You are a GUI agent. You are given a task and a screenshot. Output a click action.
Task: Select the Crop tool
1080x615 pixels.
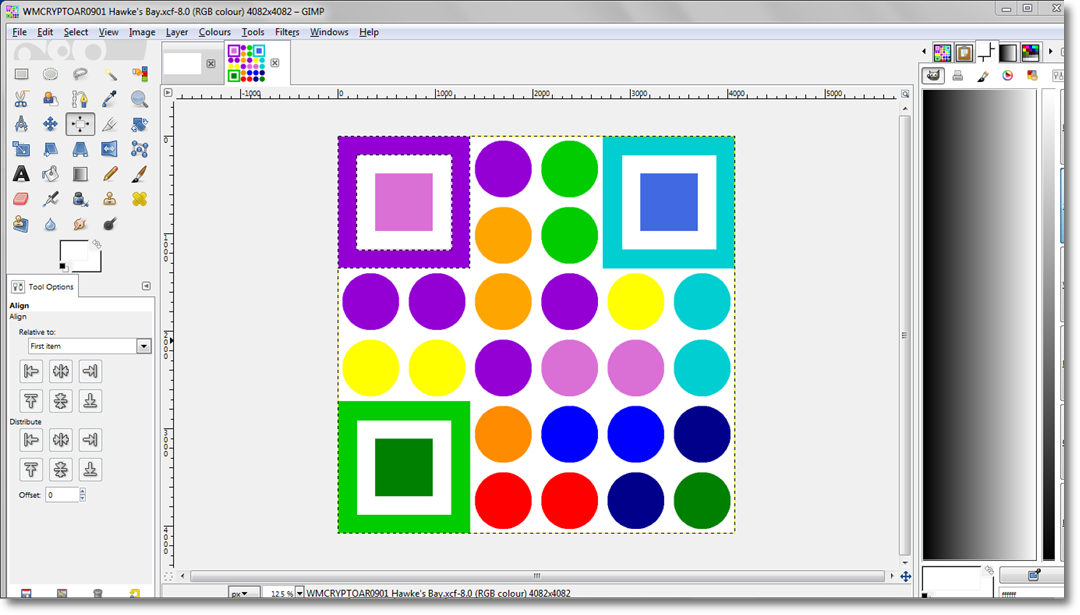(x=110, y=124)
